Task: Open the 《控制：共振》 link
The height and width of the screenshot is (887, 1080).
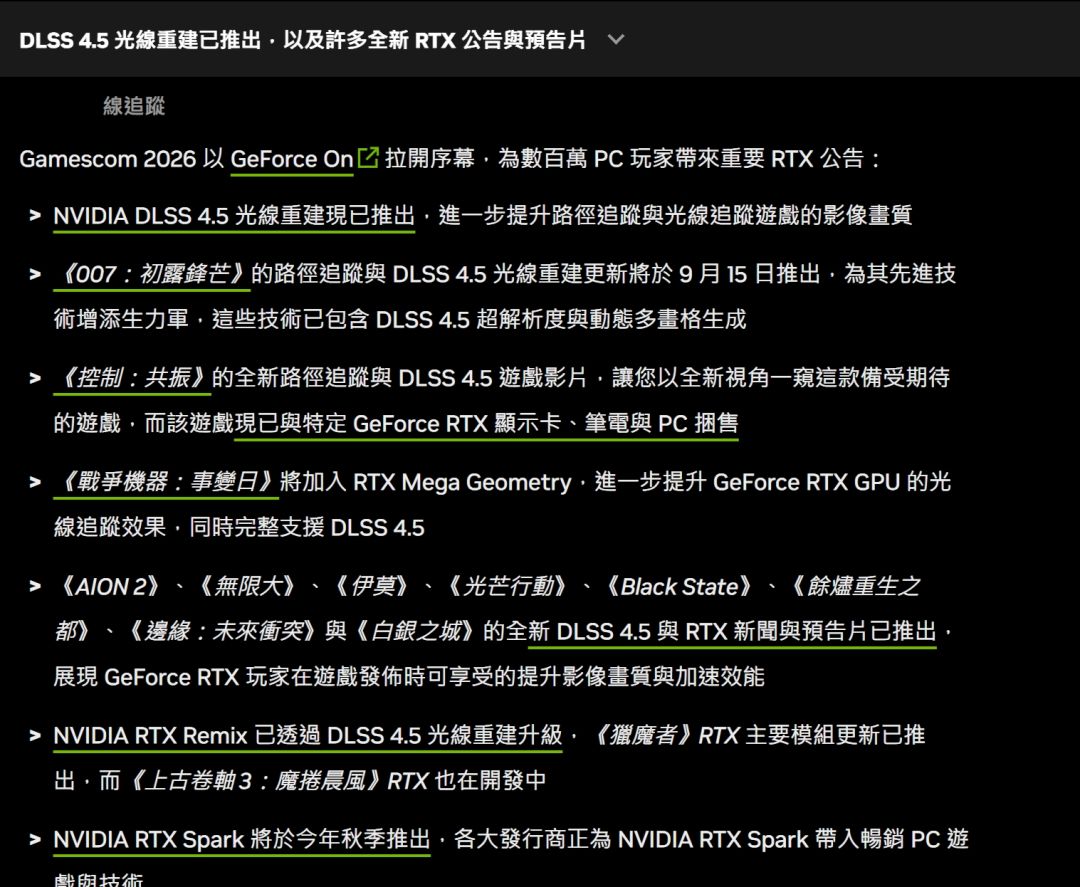Action: (x=132, y=378)
